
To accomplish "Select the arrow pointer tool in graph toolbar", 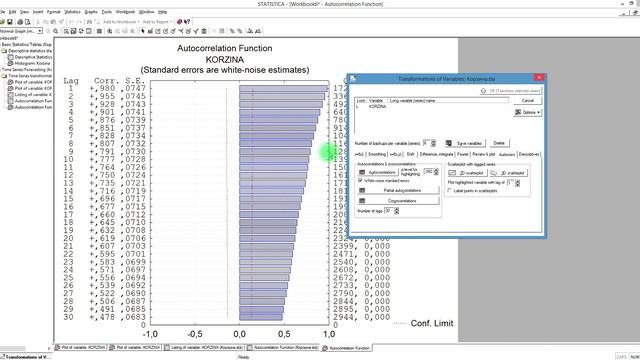I will click(143, 31).
